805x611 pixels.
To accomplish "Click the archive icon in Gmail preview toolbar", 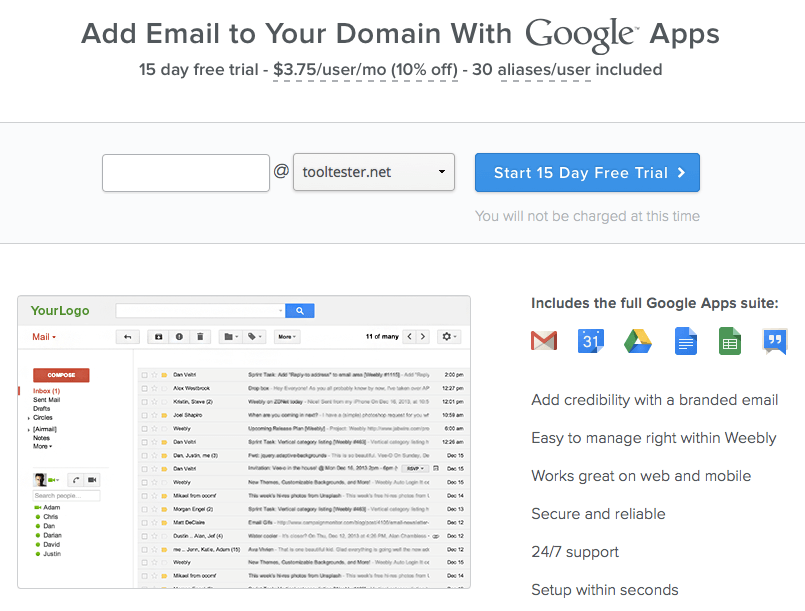I will (x=159, y=337).
